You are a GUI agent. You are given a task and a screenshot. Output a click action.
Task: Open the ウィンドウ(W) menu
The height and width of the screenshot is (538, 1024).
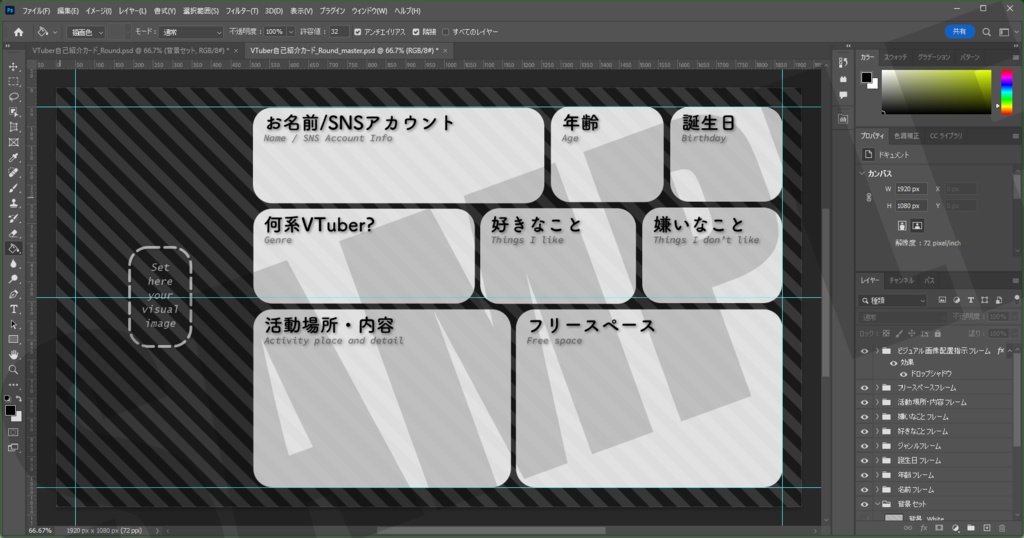(x=369, y=11)
